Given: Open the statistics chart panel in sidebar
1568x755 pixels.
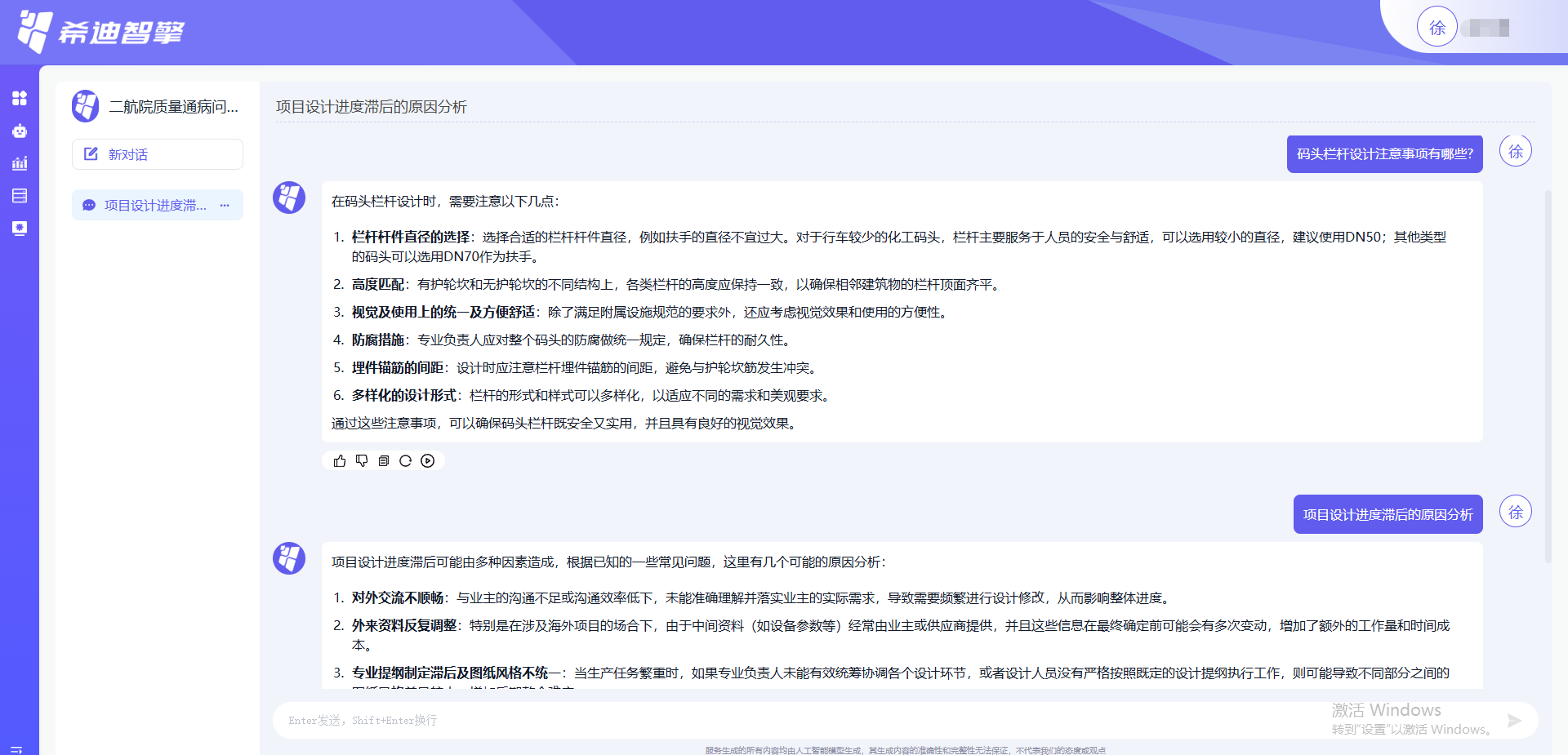Looking at the screenshot, I should 20,163.
